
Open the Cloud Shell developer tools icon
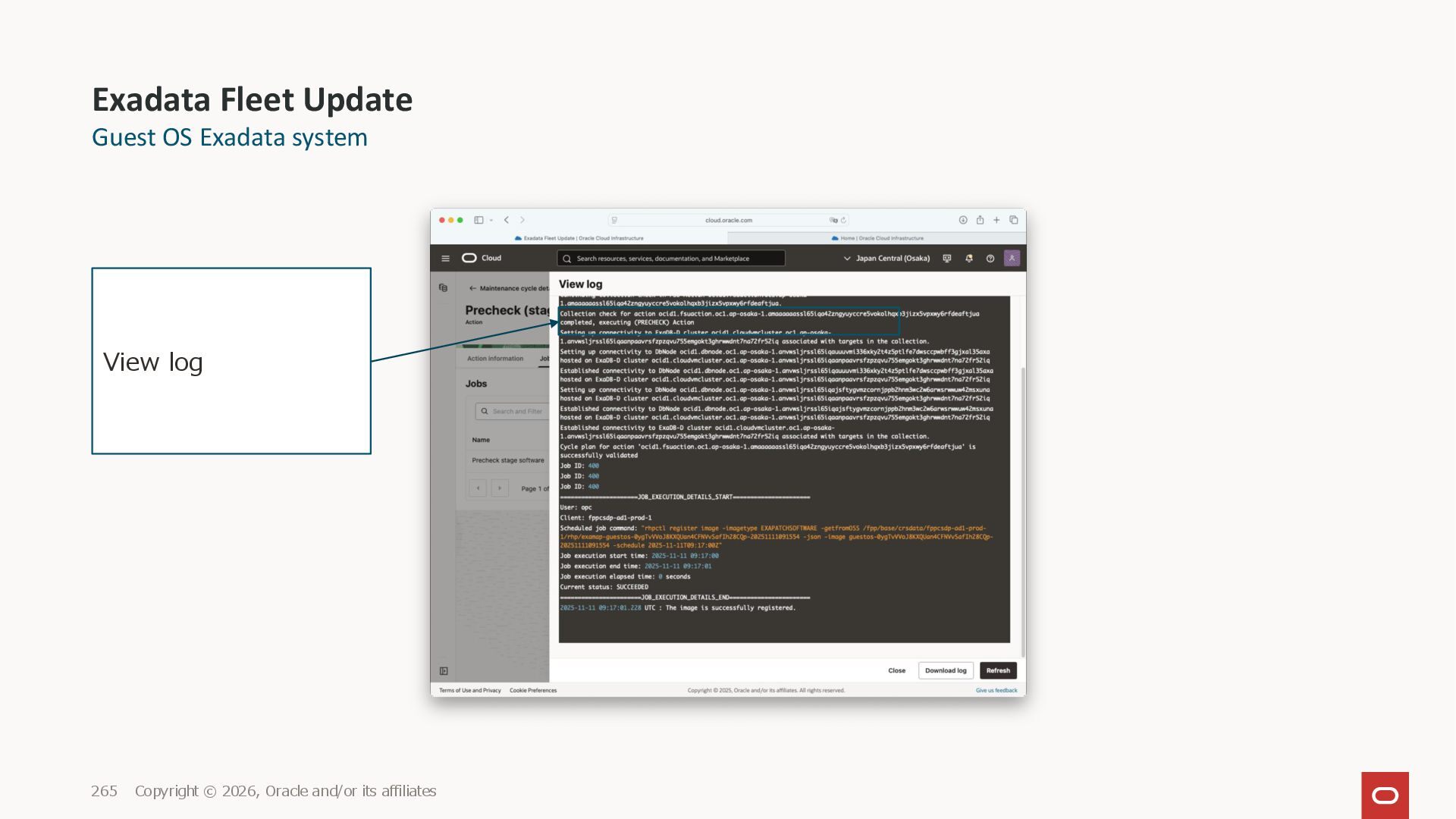(x=947, y=259)
